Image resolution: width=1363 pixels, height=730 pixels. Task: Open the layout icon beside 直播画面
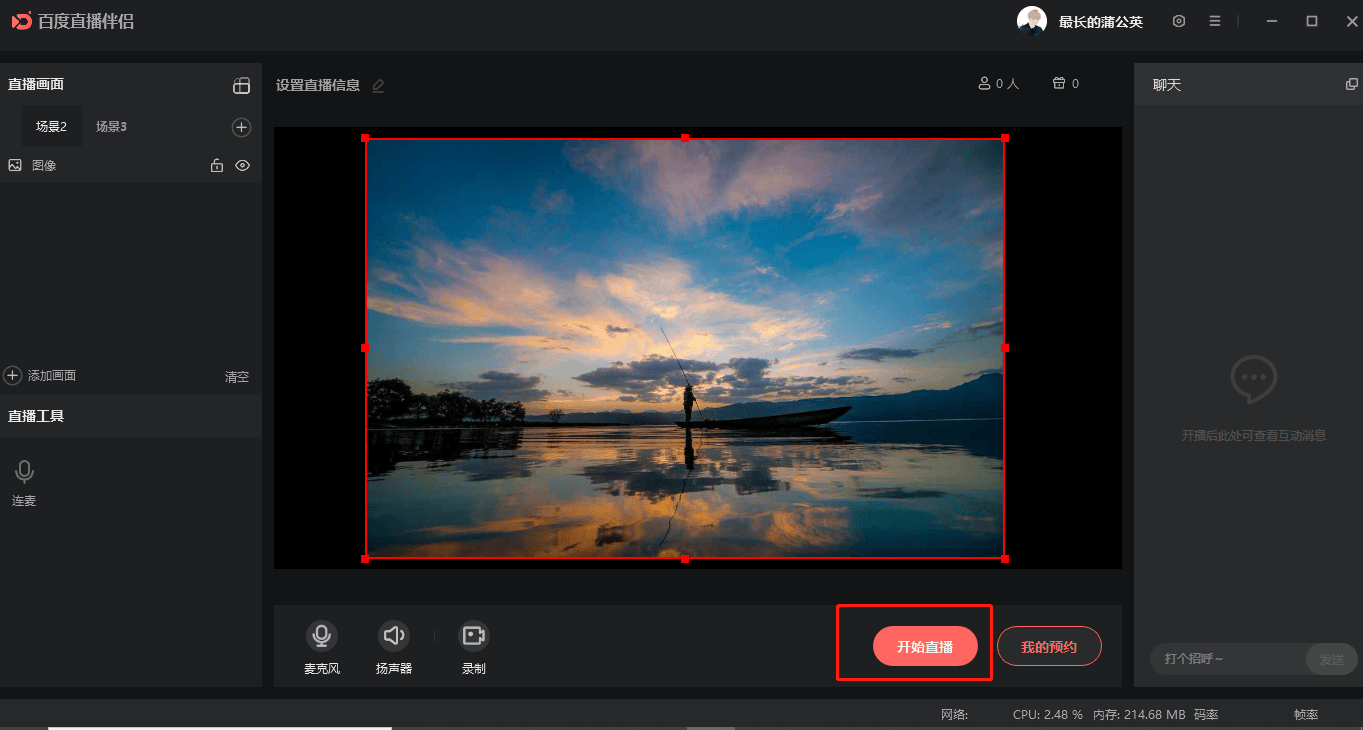(241, 85)
